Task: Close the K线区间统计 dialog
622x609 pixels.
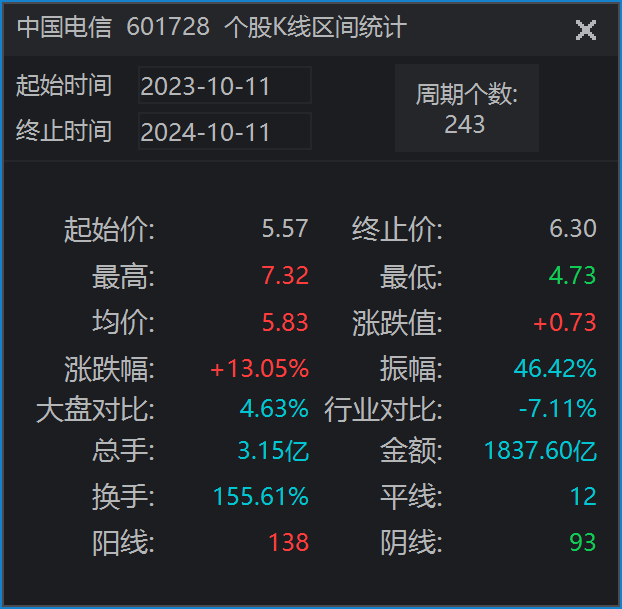Action: coord(586,30)
